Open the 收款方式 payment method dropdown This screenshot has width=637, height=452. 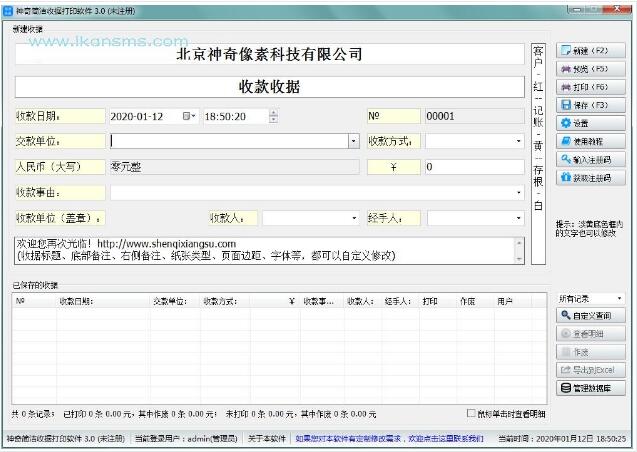pyautogui.click(x=518, y=141)
